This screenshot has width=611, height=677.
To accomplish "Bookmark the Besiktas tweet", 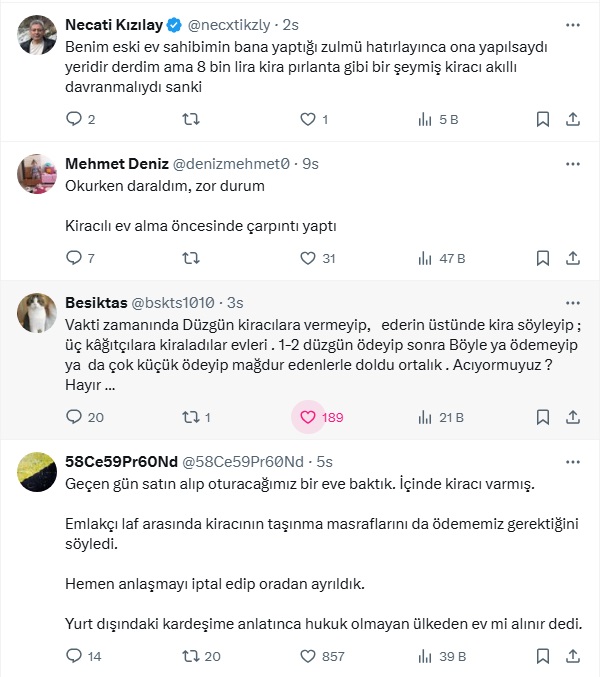I will pyautogui.click(x=543, y=417).
